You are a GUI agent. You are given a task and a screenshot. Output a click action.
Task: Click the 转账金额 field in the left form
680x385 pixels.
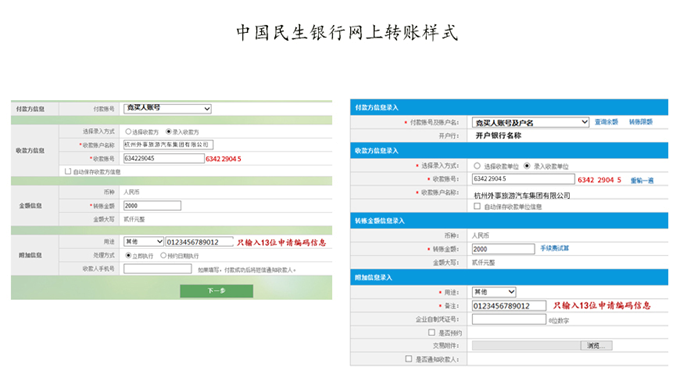point(152,206)
